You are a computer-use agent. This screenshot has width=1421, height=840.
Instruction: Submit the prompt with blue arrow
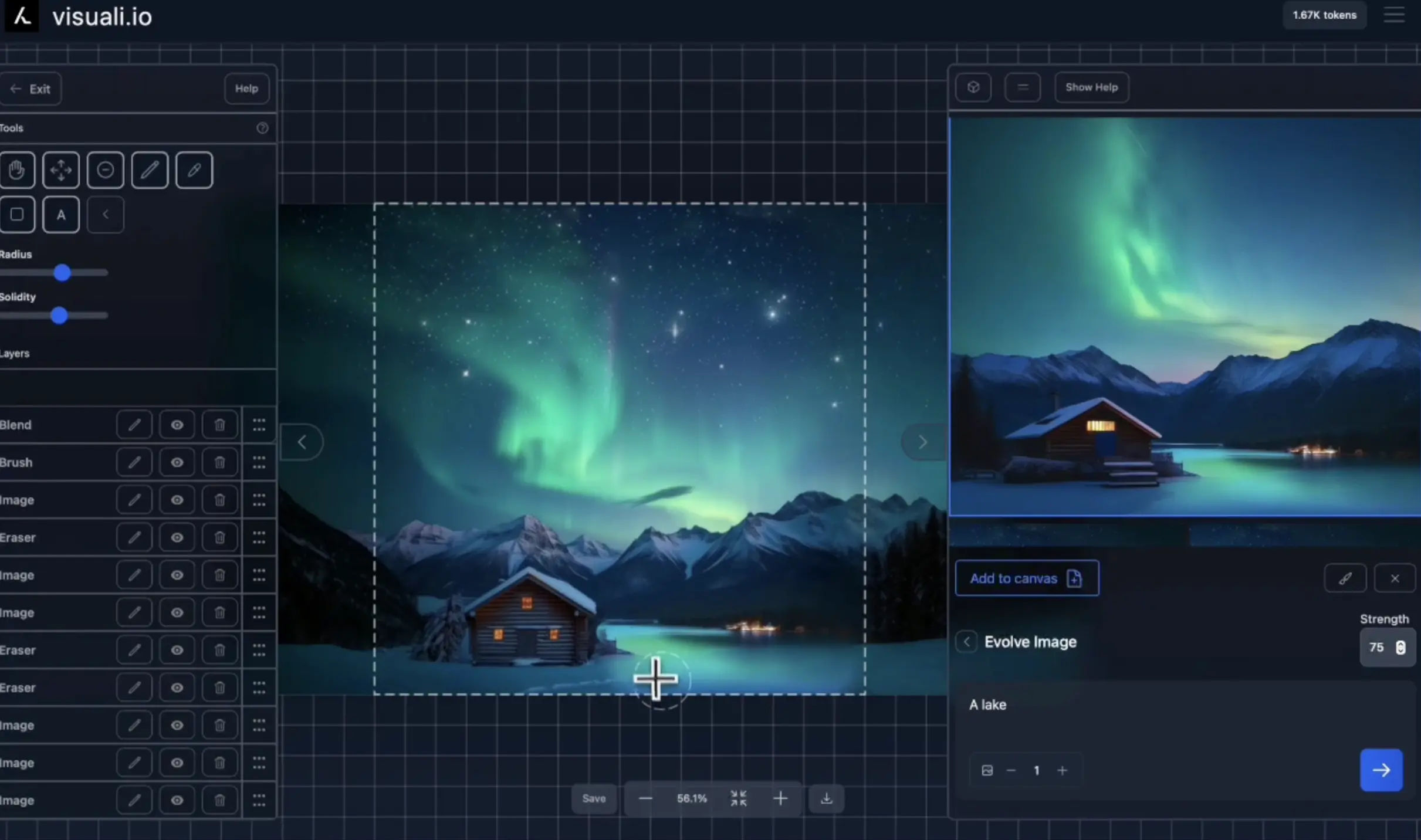click(x=1382, y=770)
